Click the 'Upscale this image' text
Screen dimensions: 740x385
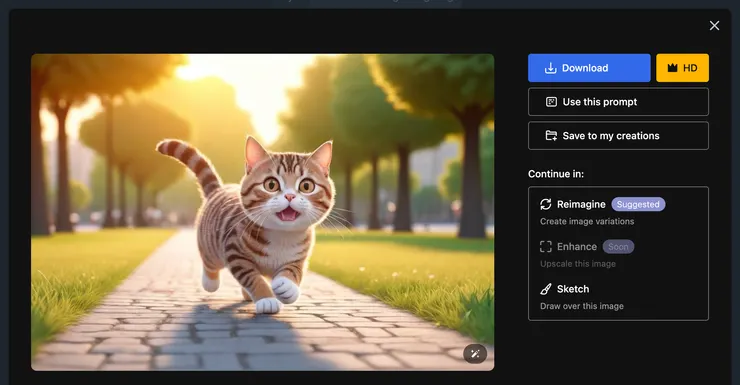coord(578,264)
